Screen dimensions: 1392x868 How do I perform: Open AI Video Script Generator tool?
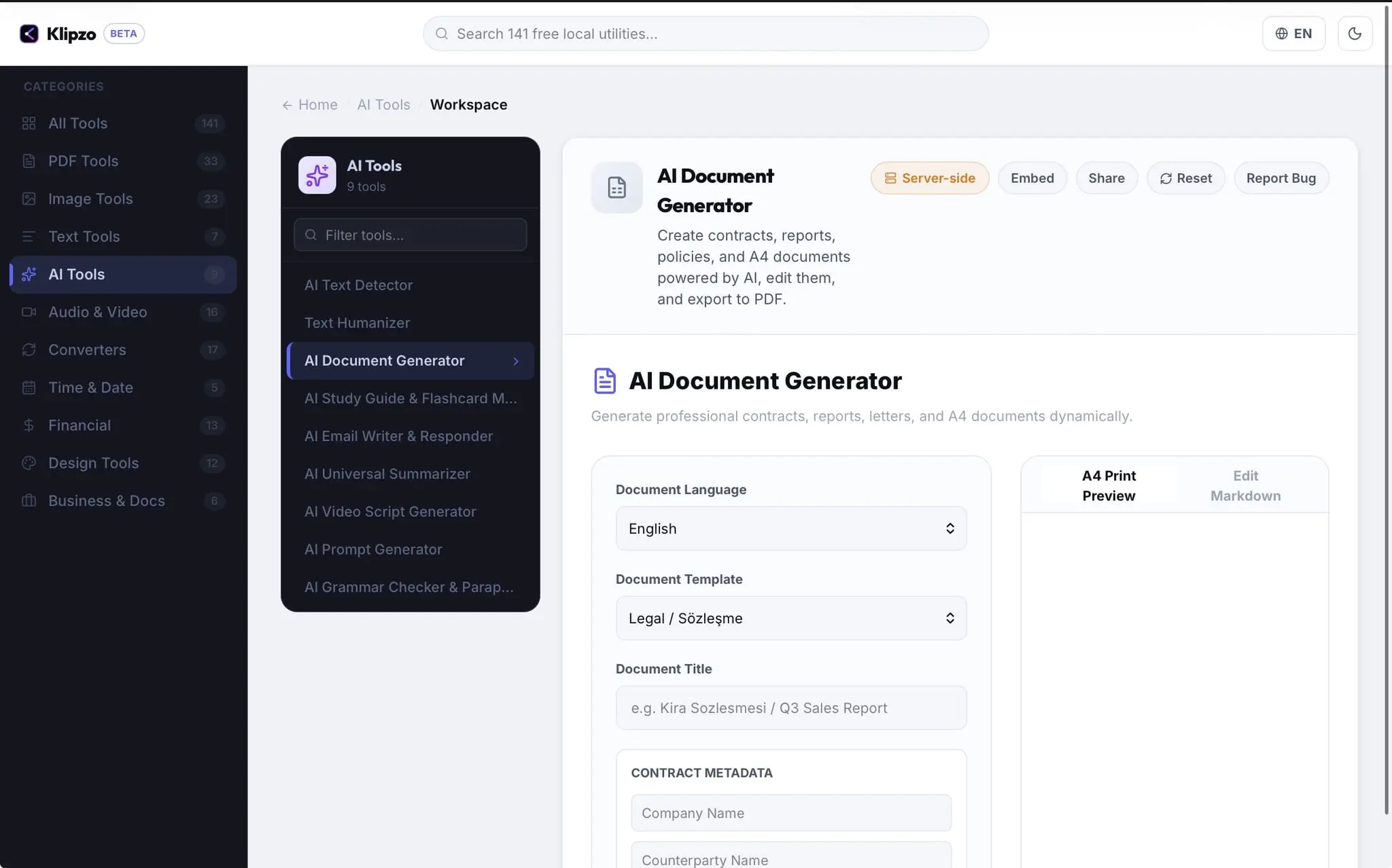(x=411, y=511)
